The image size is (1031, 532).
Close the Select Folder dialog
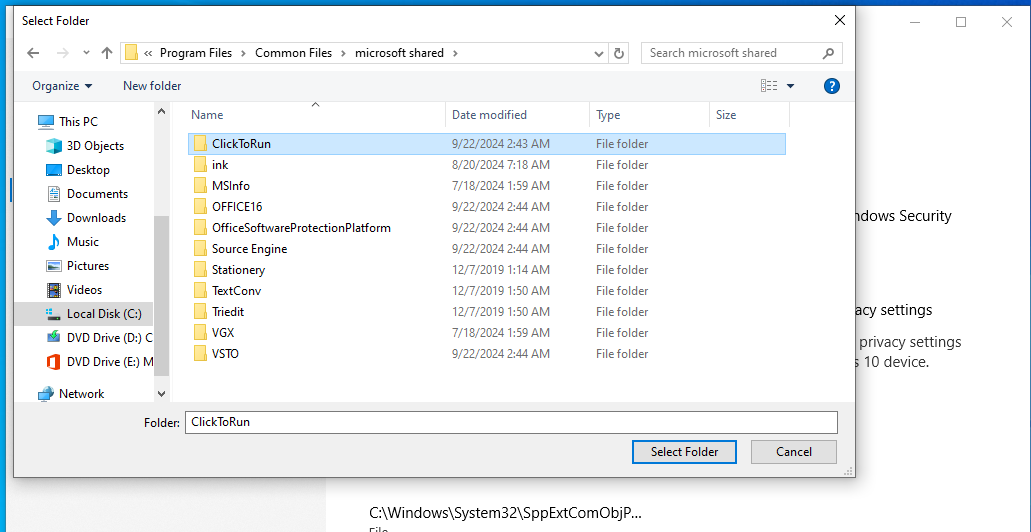click(x=840, y=20)
